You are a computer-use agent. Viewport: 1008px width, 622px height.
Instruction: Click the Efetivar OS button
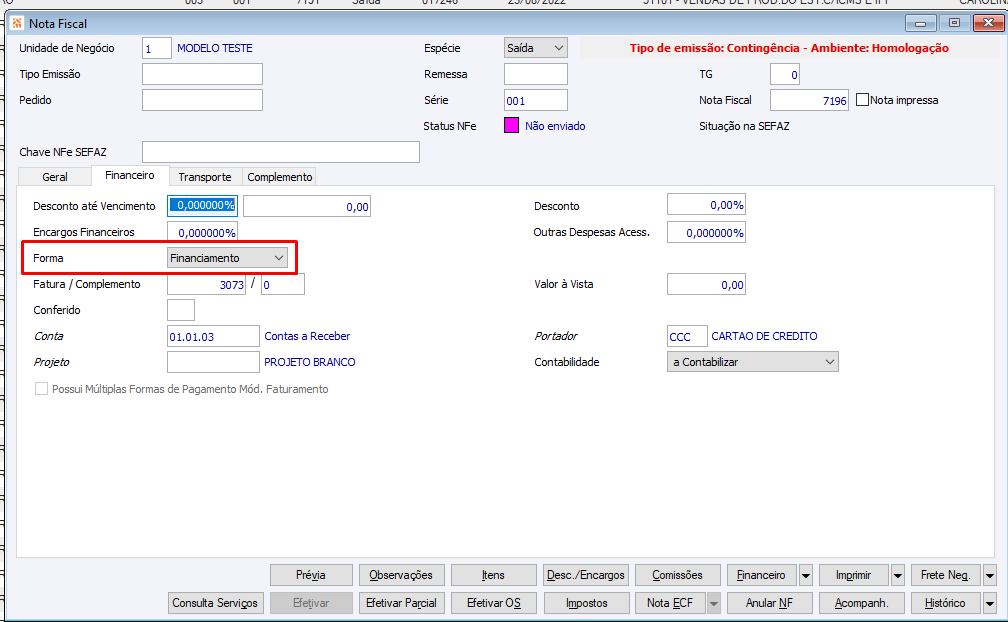click(494, 603)
